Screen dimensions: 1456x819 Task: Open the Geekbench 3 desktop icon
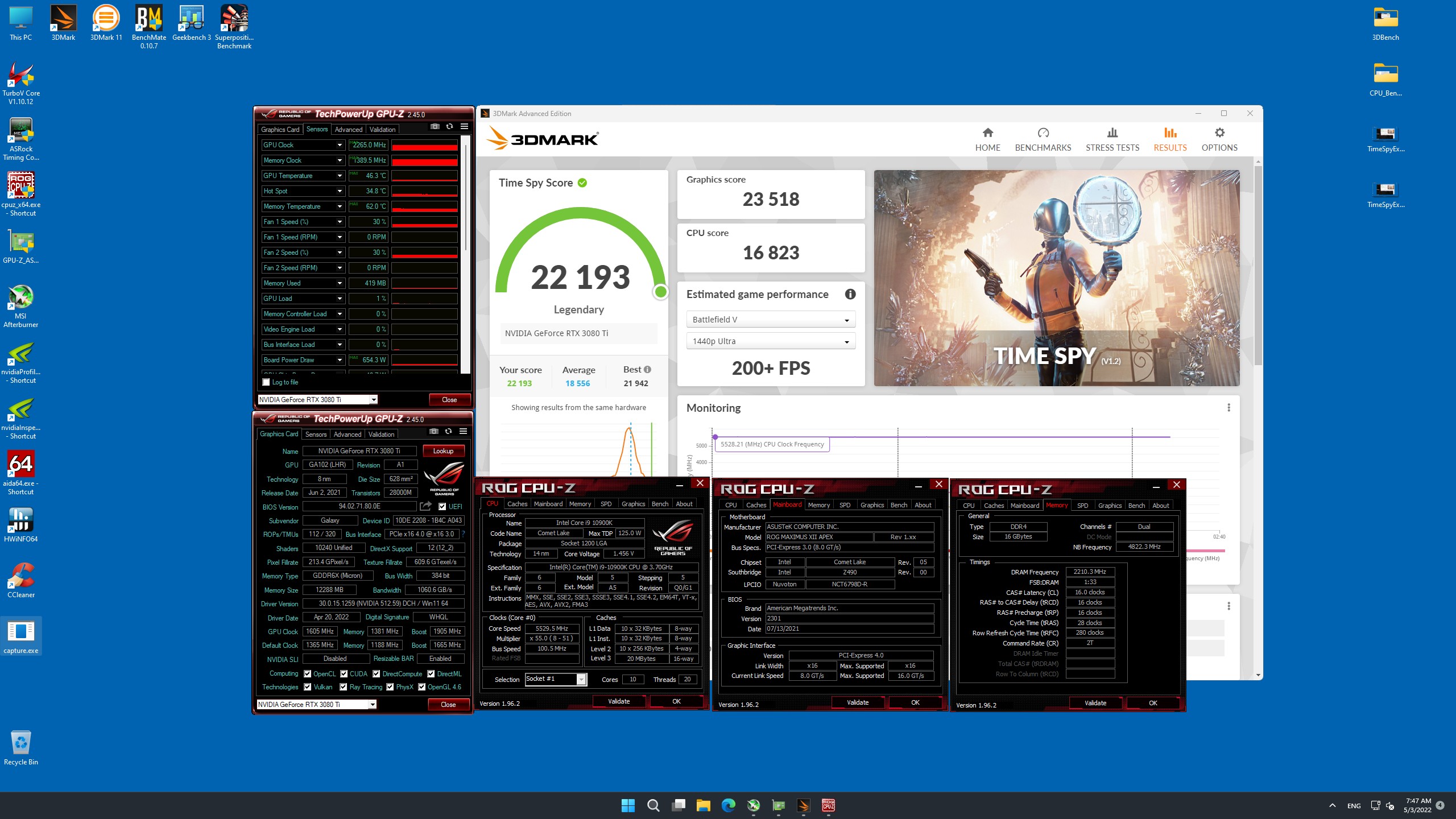[191, 23]
